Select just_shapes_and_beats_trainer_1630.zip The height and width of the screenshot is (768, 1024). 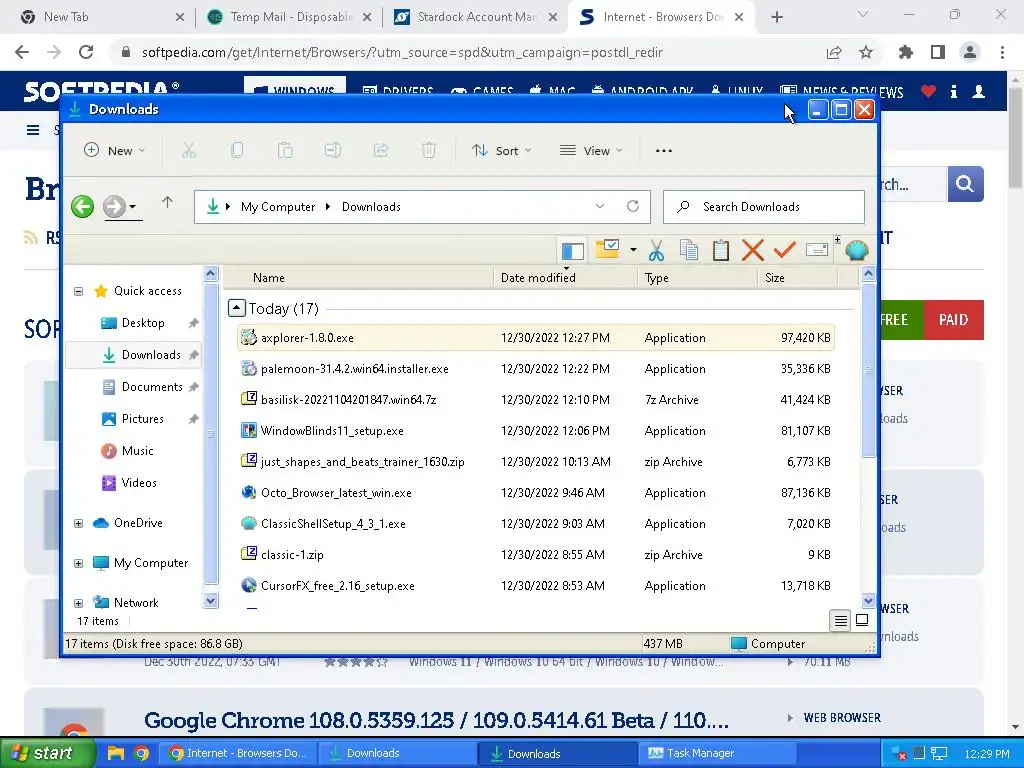536,462
